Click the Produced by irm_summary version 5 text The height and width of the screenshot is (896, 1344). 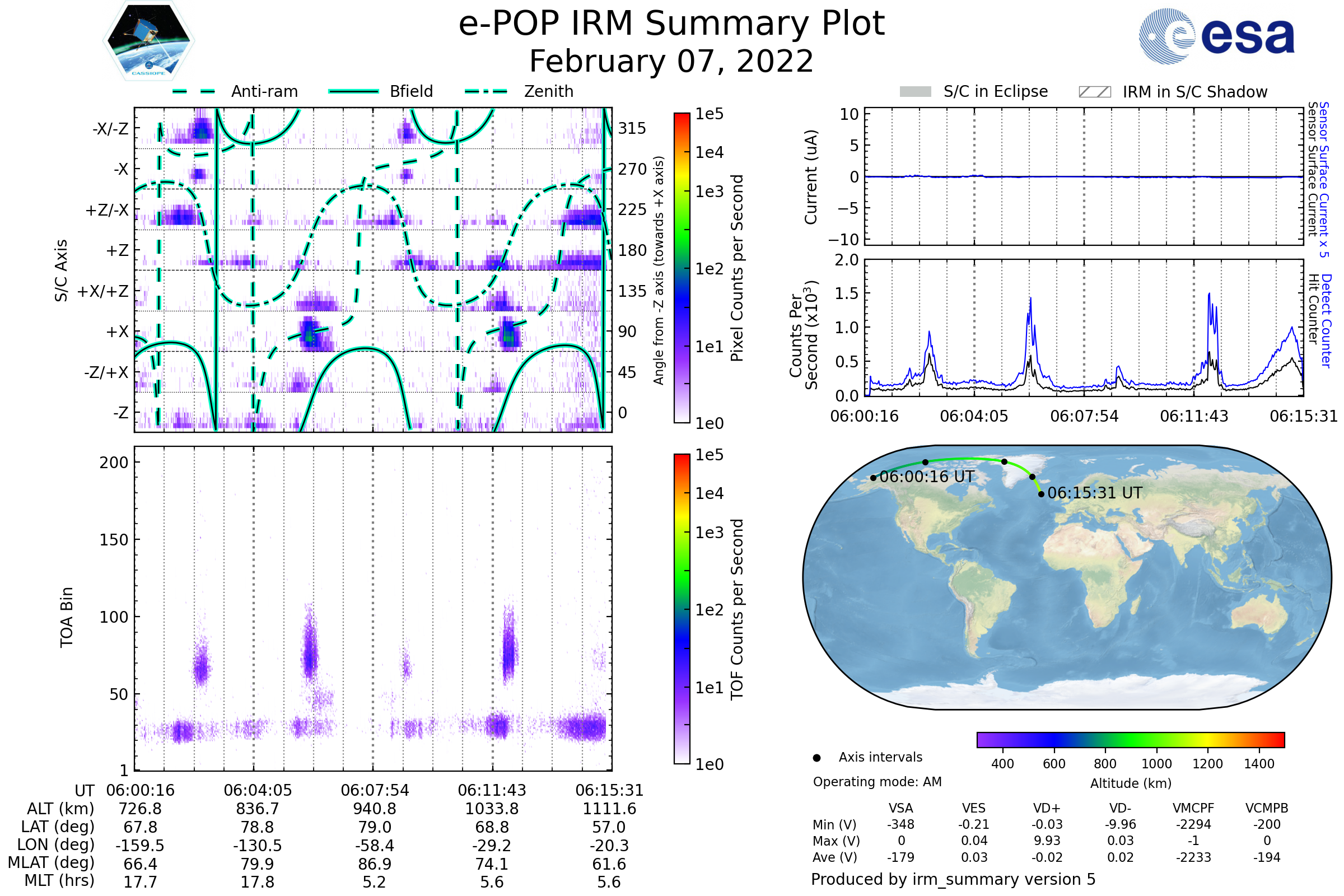953,879
